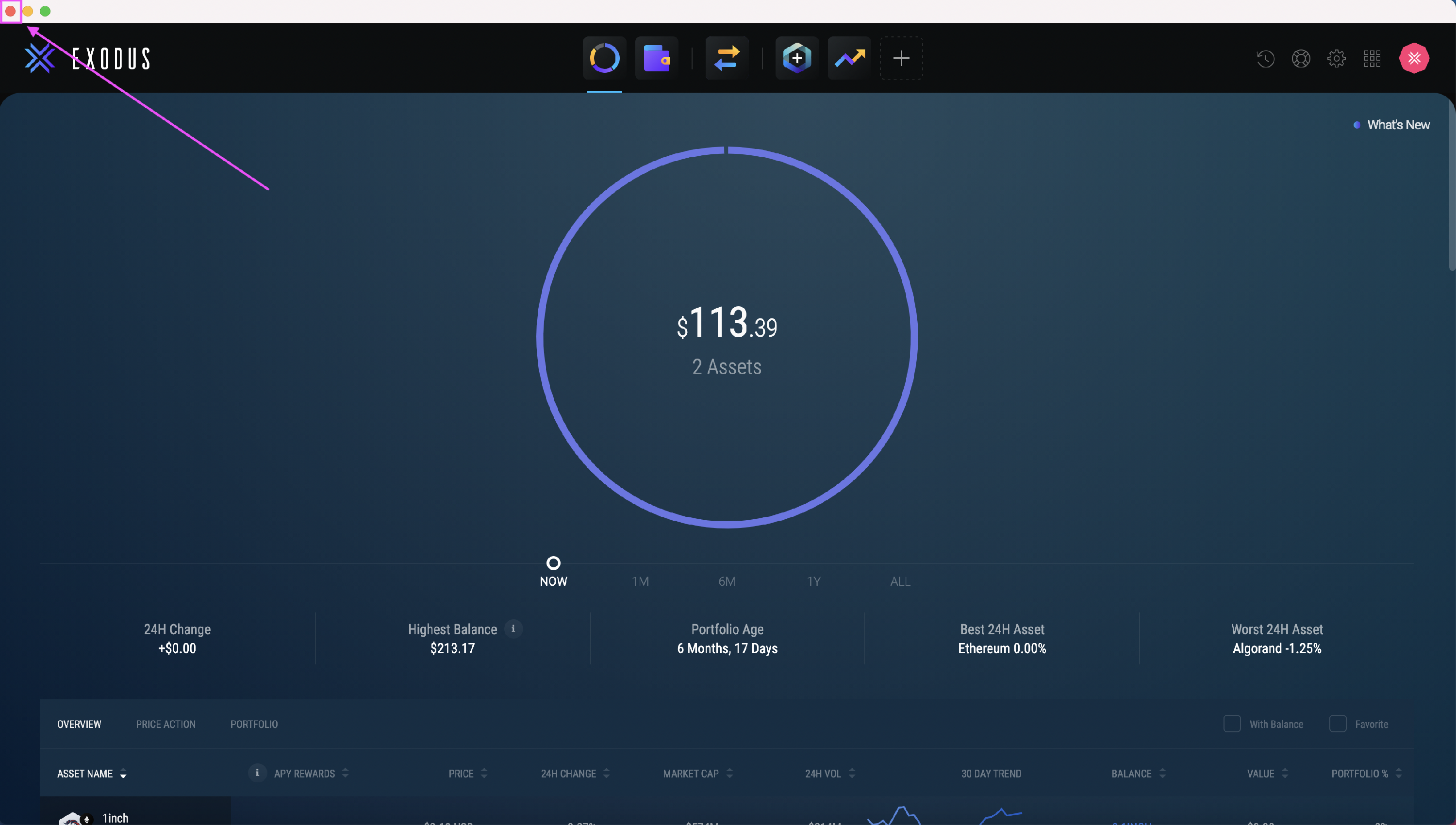This screenshot has width=1456, height=825.
Task: Open the What's New link
Action: click(1398, 125)
